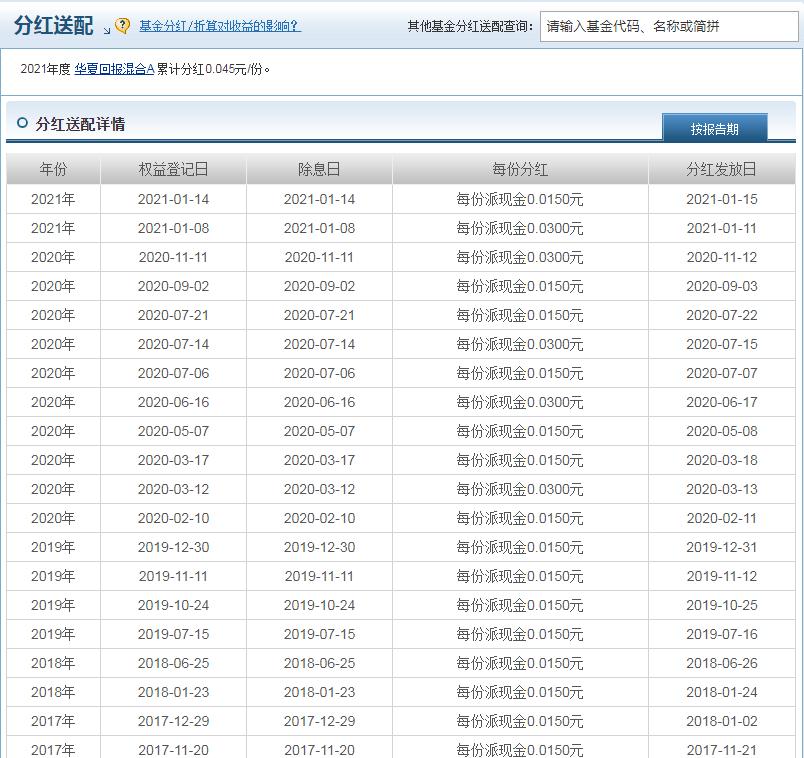Click 权益登记日 cell 2020-09-02
804x758 pixels.
[173, 286]
